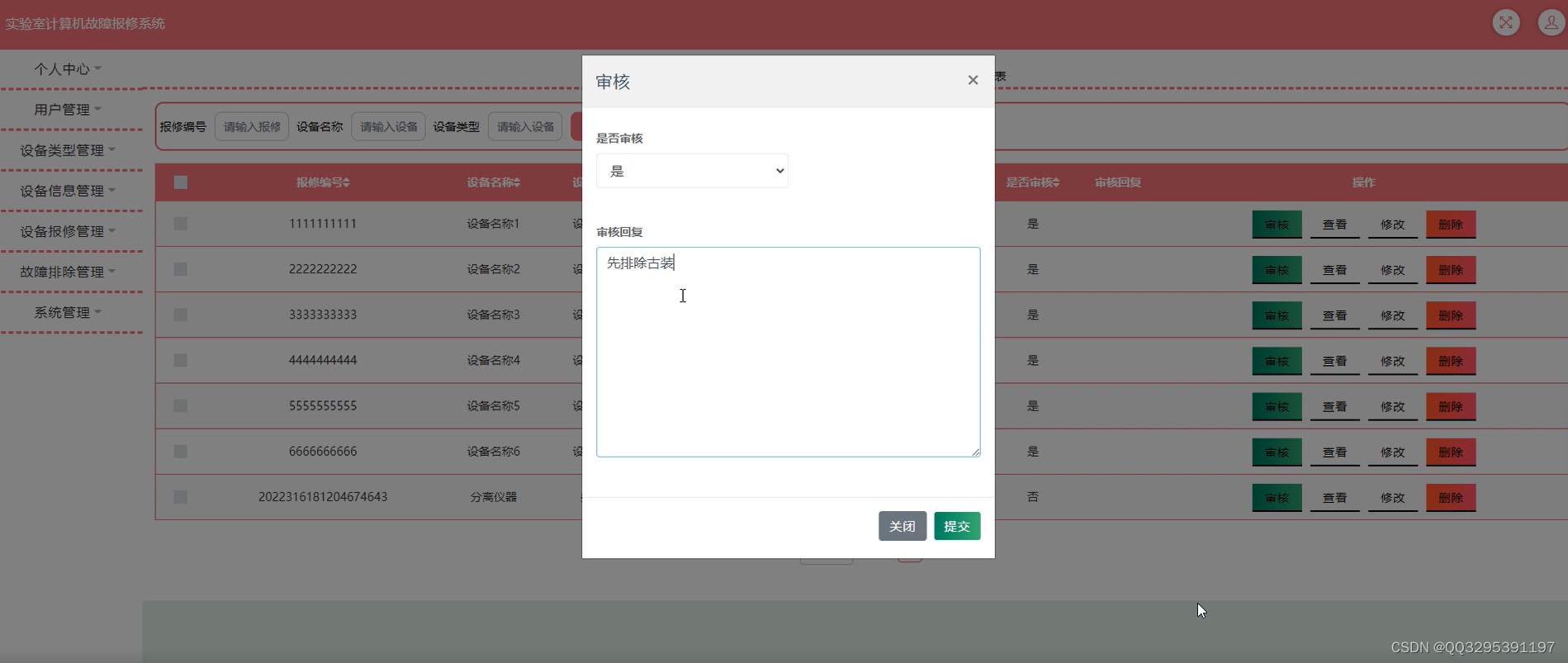
Task: Click the textarea resize handle corner
Action: point(975,452)
